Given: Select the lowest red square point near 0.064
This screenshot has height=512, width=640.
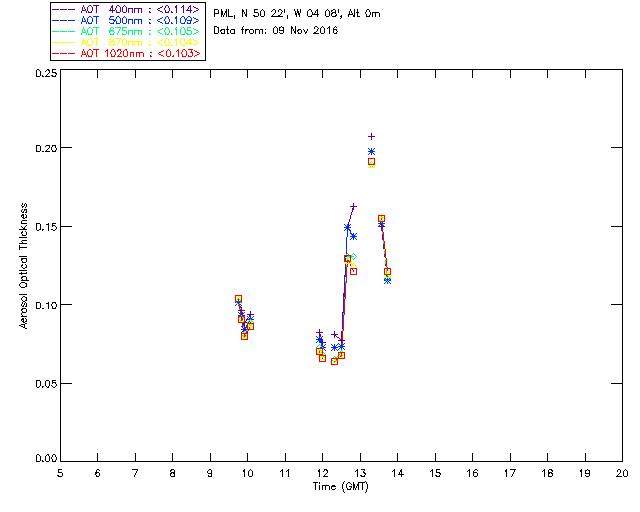Looking at the screenshot, I should (334, 361).
